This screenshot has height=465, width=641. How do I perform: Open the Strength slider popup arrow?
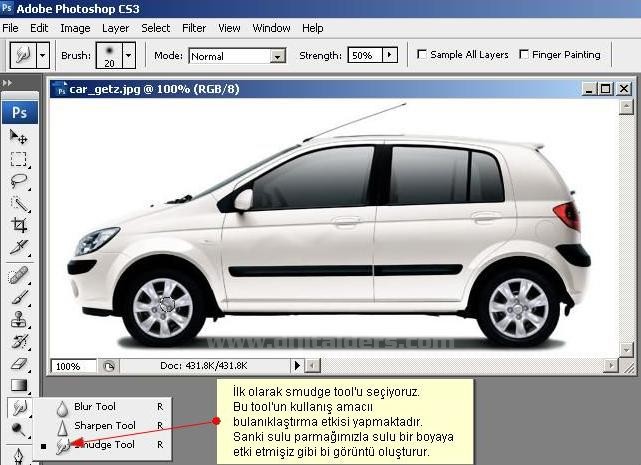pyautogui.click(x=390, y=55)
